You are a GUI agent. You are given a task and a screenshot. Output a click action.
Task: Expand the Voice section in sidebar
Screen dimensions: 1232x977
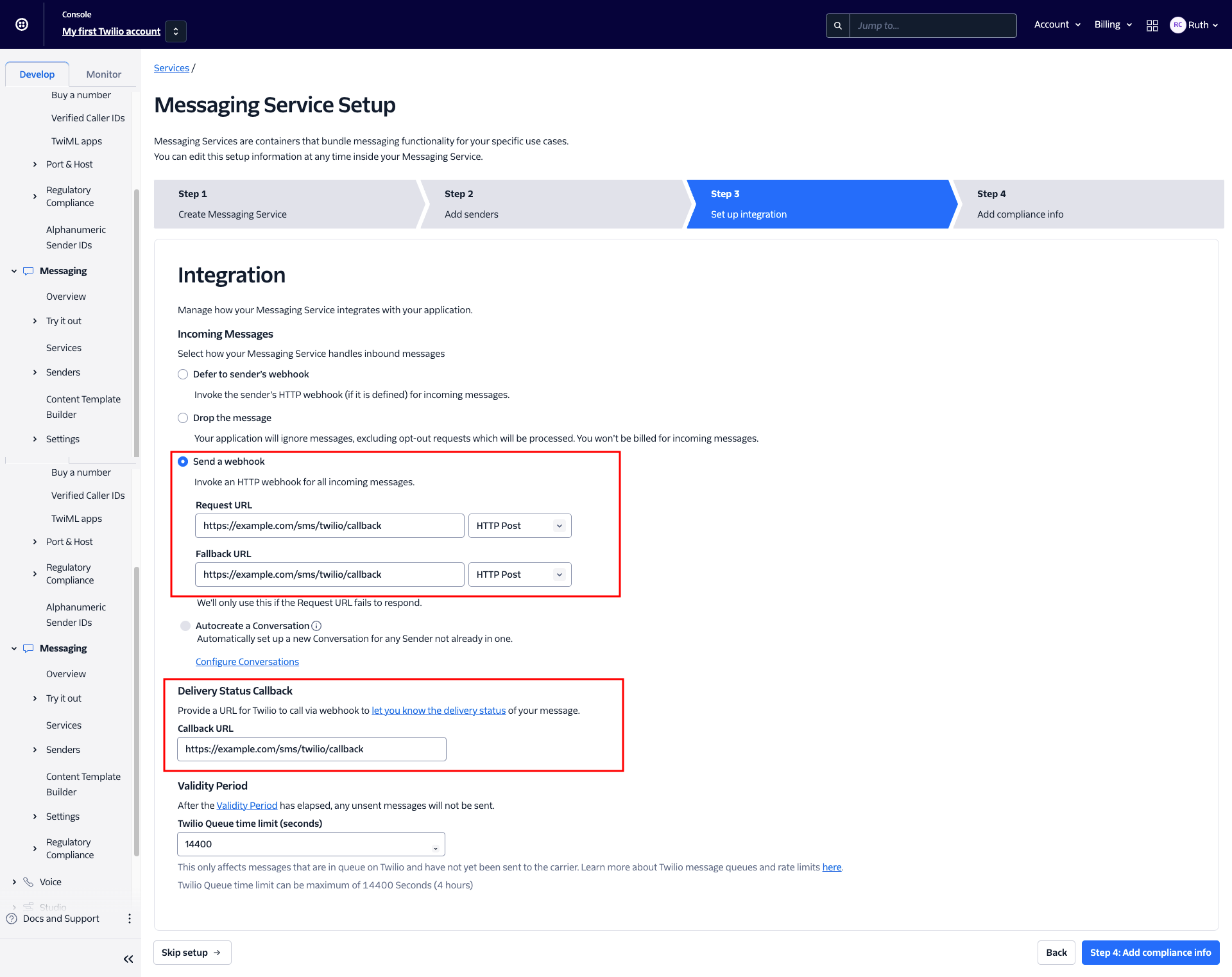(x=14, y=882)
